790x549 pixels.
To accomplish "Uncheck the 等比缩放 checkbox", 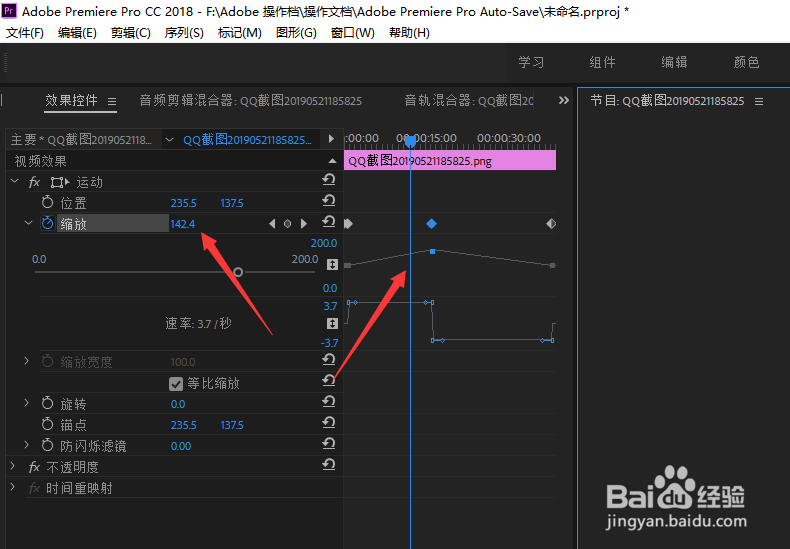I will click(x=176, y=384).
